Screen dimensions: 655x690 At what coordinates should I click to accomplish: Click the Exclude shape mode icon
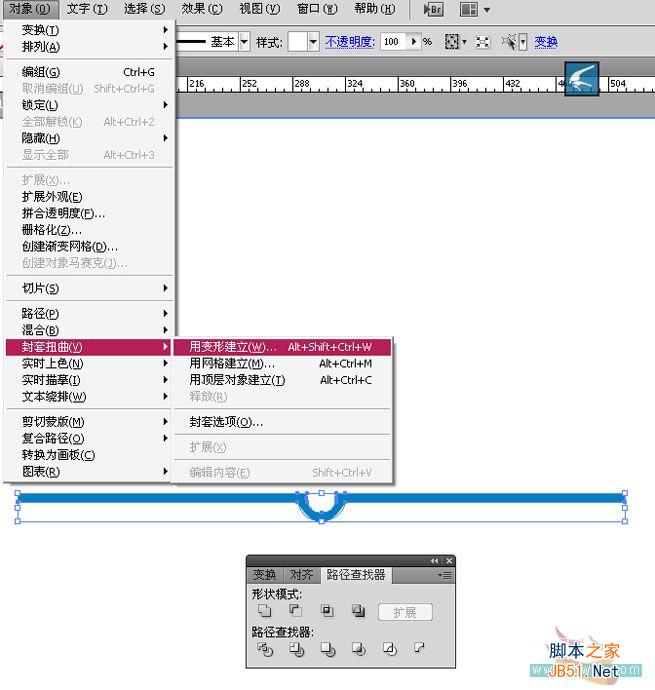point(358,611)
